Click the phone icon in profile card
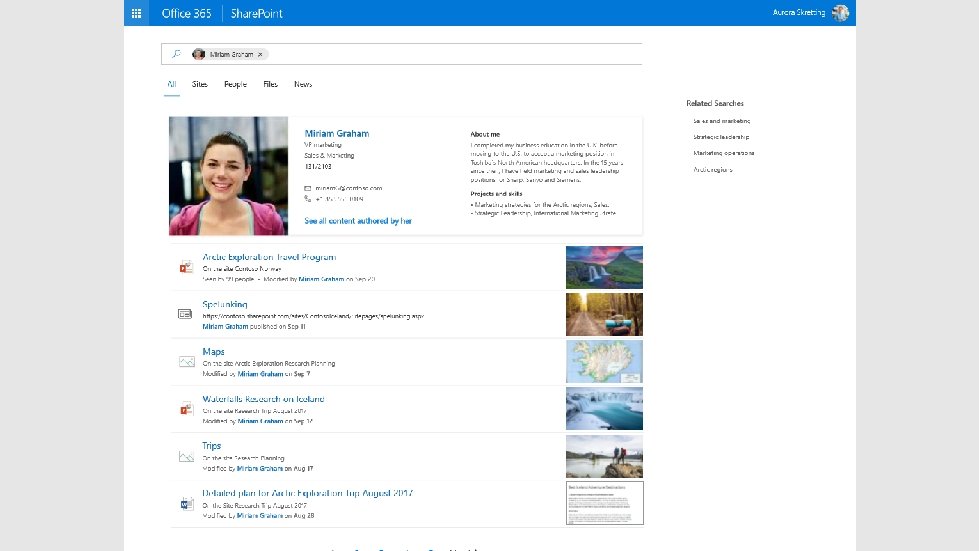Image resolution: width=979 pixels, height=551 pixels. tap(307, 198)
